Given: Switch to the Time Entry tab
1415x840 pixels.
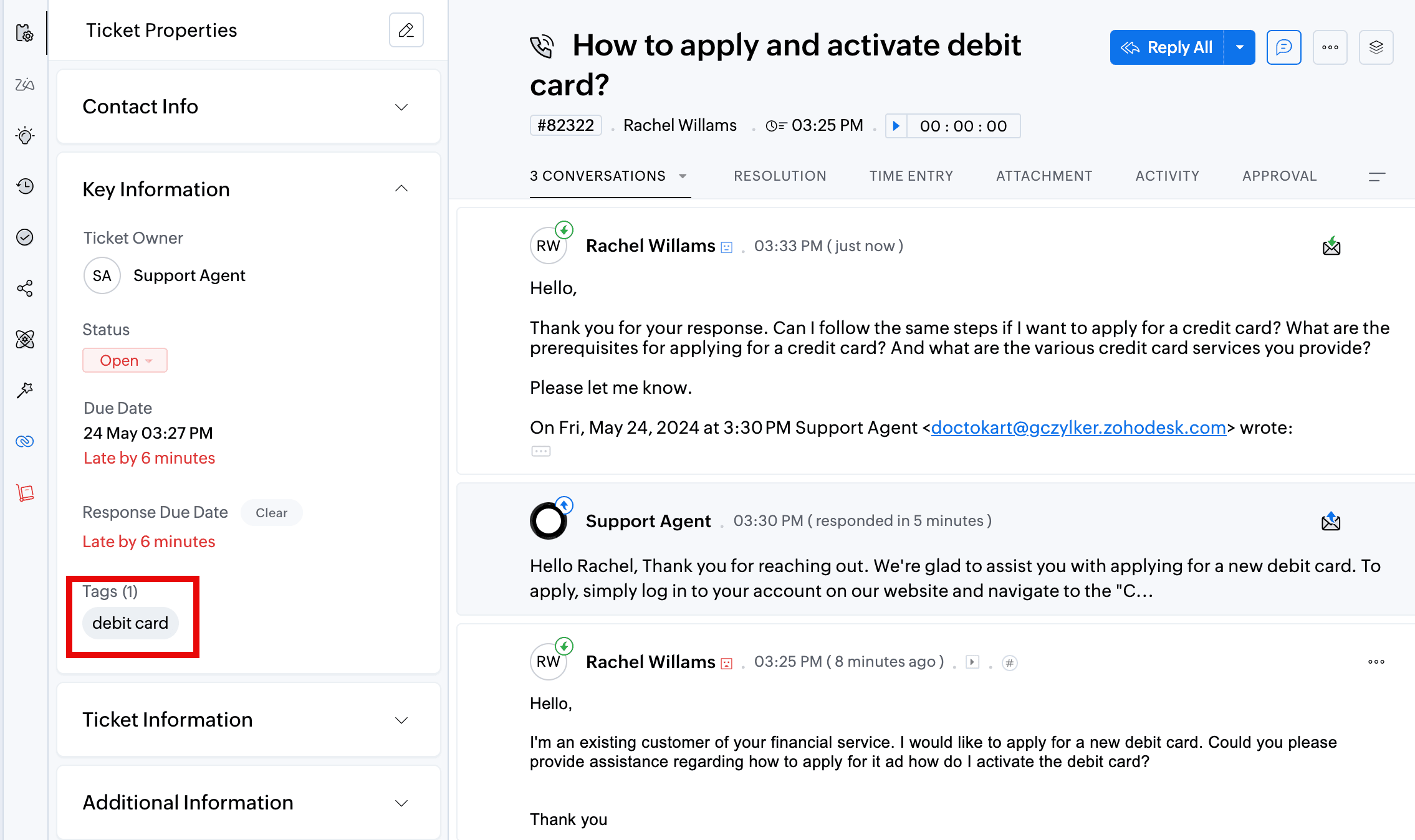Looking at the screenshot, I should [911, 176].
